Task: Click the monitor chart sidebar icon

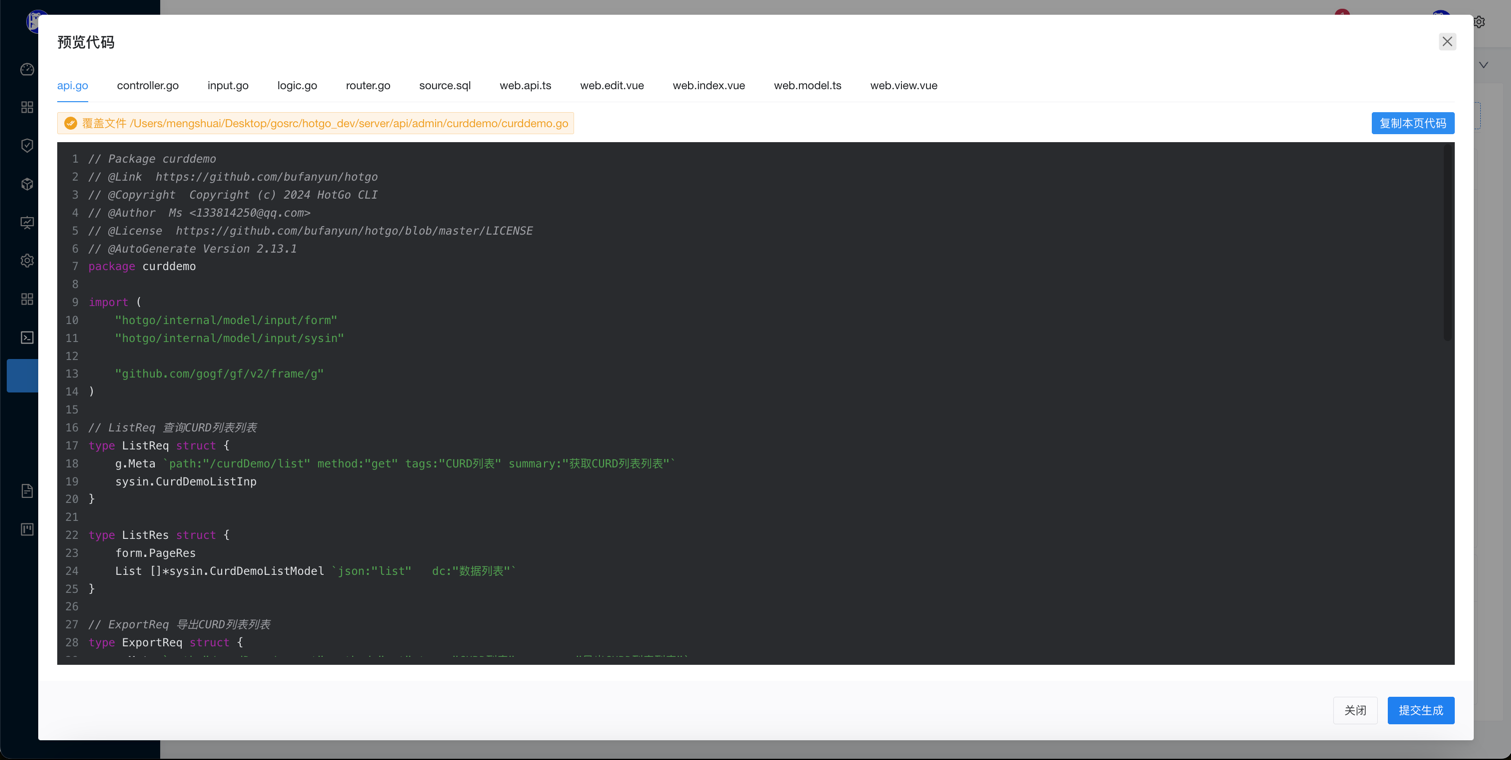Action: tap(27, 223)
